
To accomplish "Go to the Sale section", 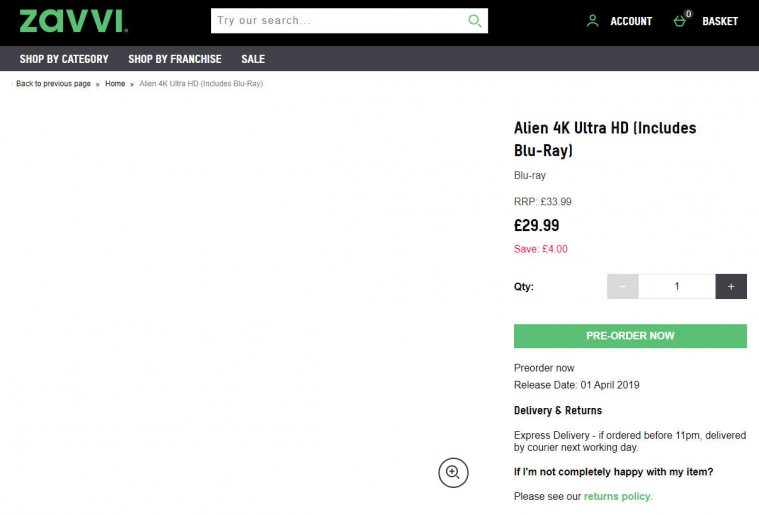I will [x=253, y=59].
